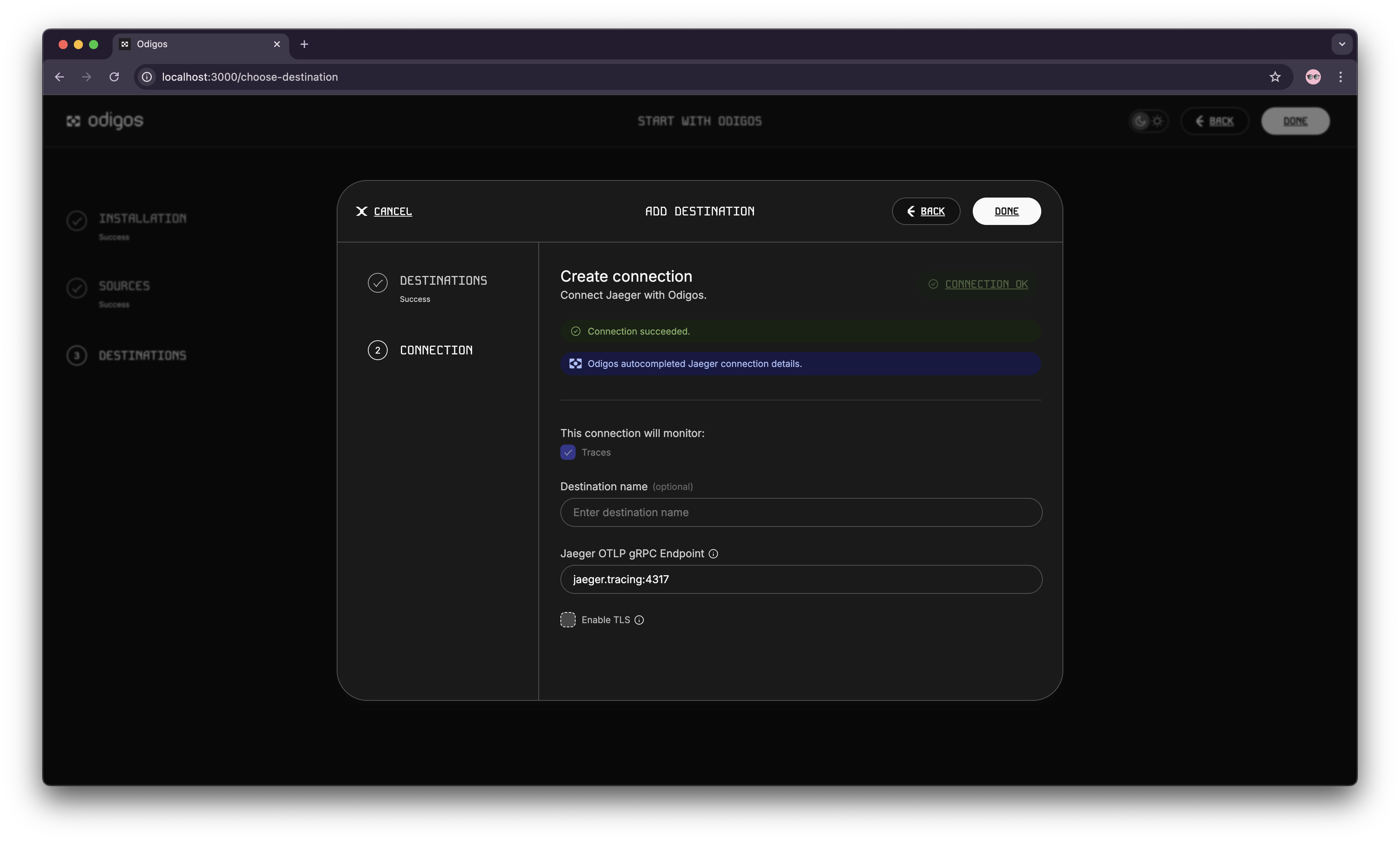The width and height of the screenshot is (1400, 842).
Task: Click 'Connect Jaeger with Odigos.' text
Action: (x=633, y=295)
